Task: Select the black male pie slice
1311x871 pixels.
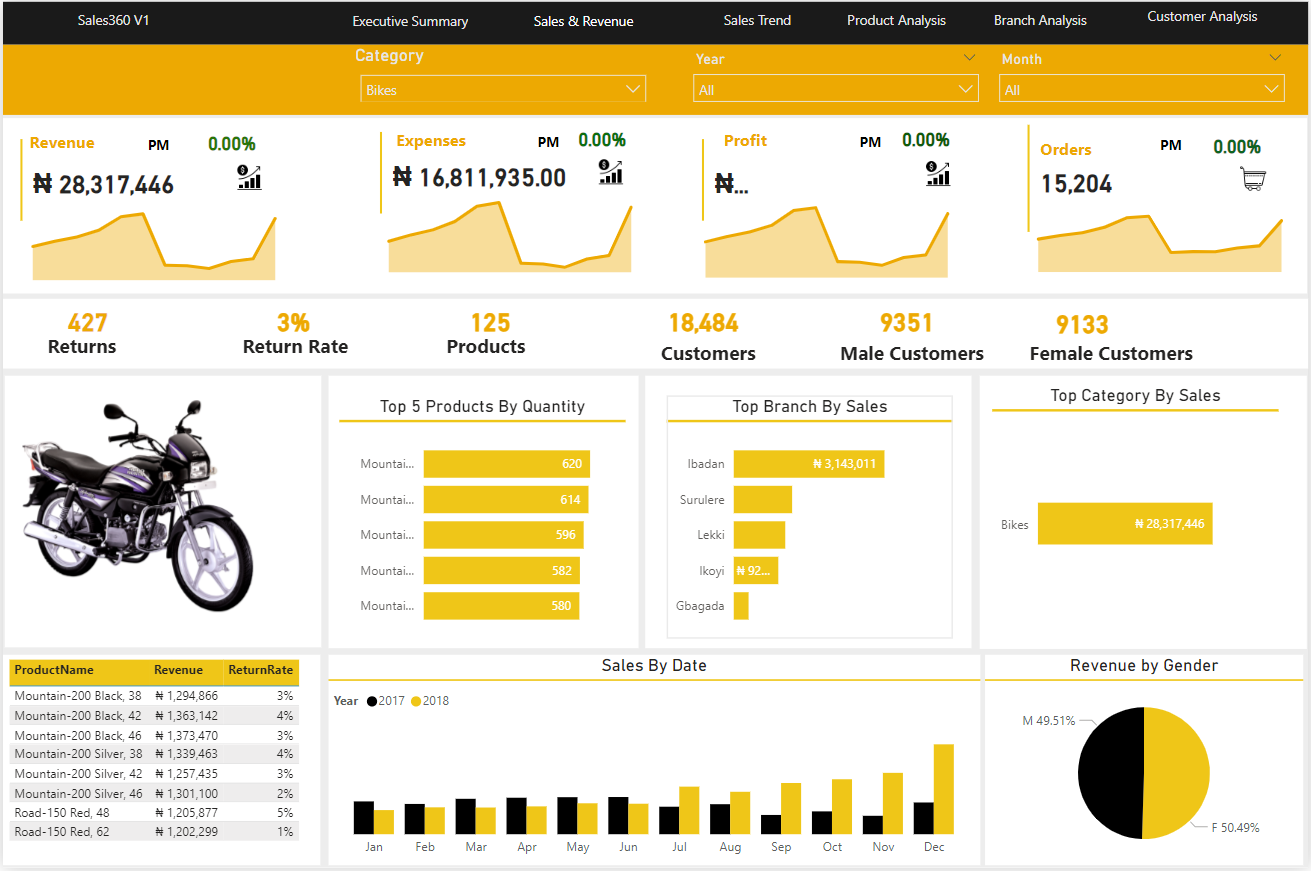Action: (x=1110, y=773)
